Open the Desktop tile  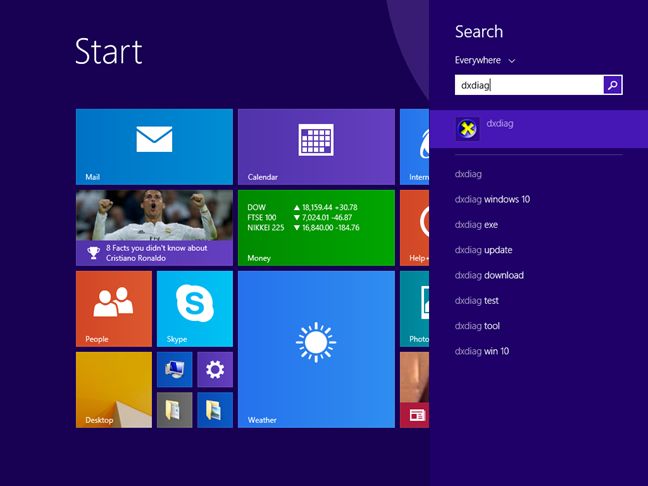(x=114, y=389)
